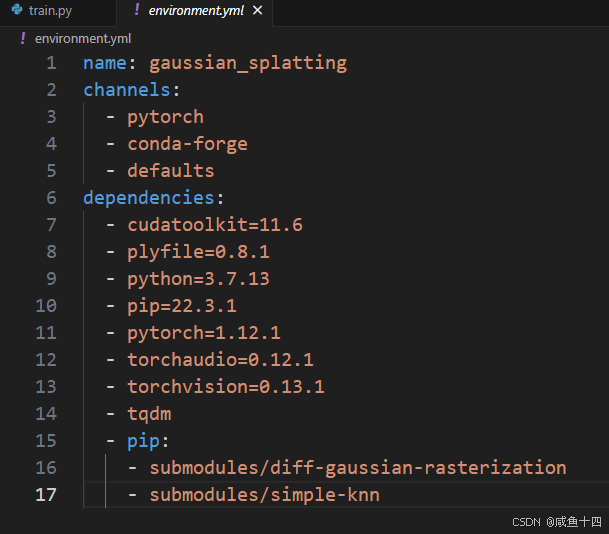Open the environment.yml breadcrumb
Screen dimensions: 609x534
point(83,38)
